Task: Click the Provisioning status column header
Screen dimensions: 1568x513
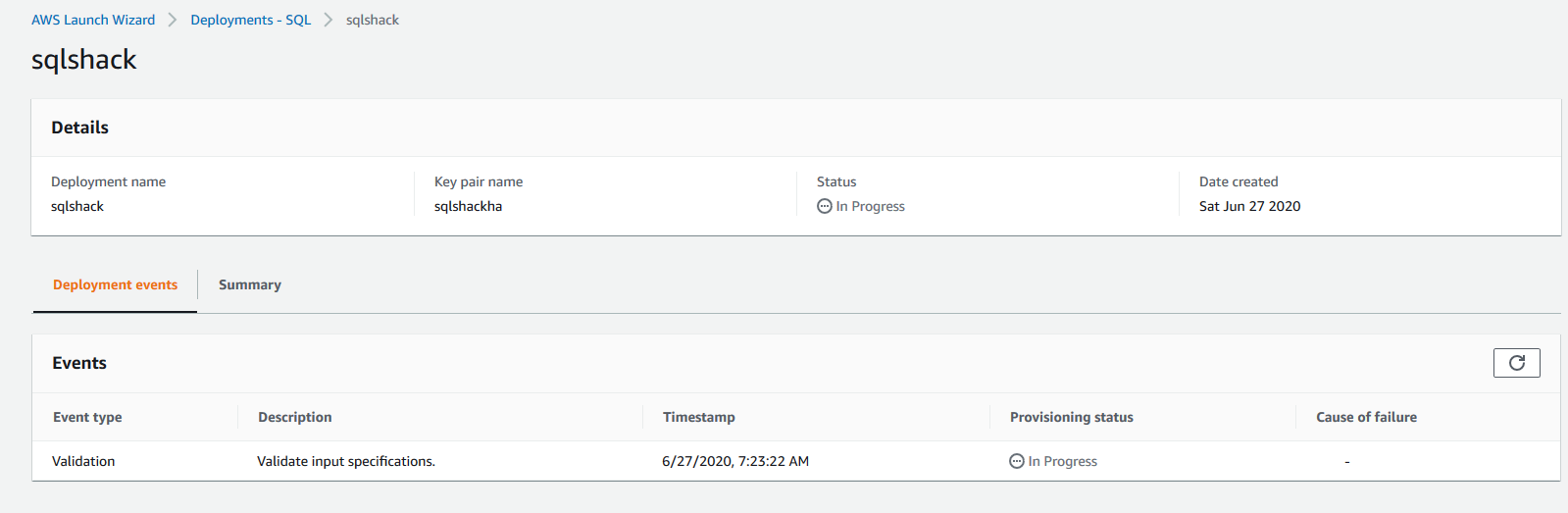Action: [1072, 417]
